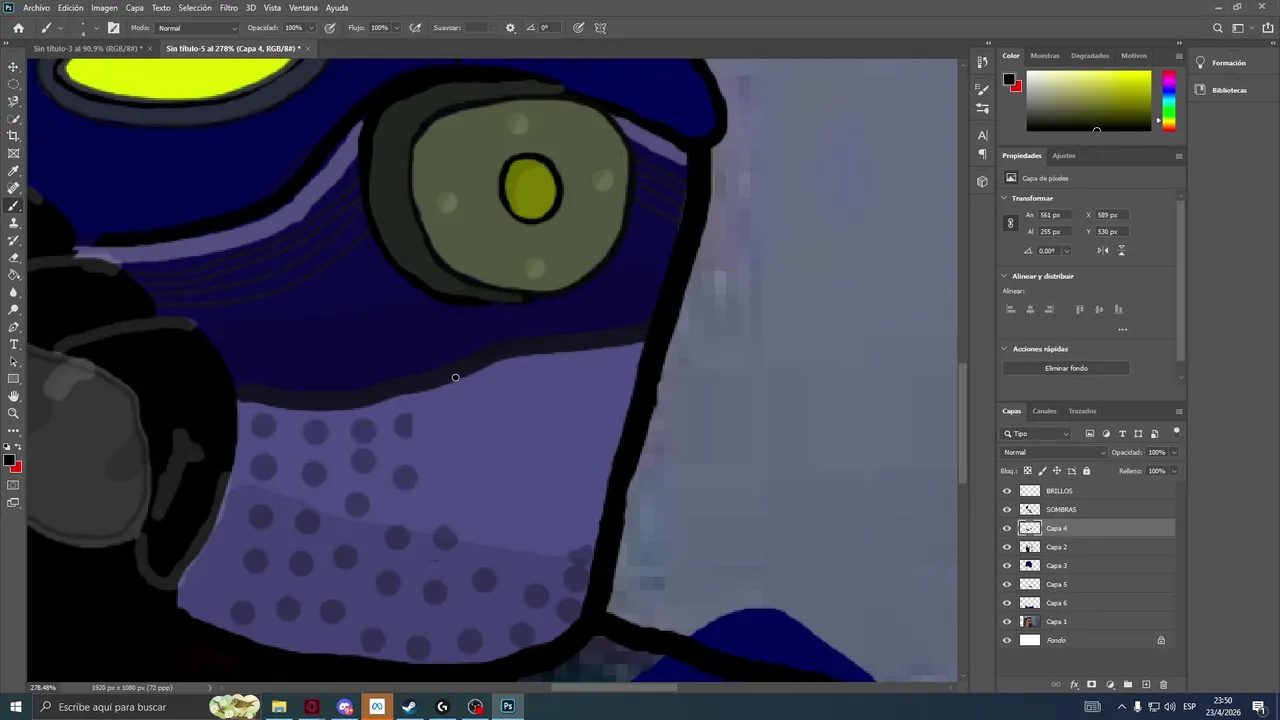Image resolution: width=1280 pixels, height=720 pixels.
Task: Hide the Capa 1 layer
Action: (1007, 622)
